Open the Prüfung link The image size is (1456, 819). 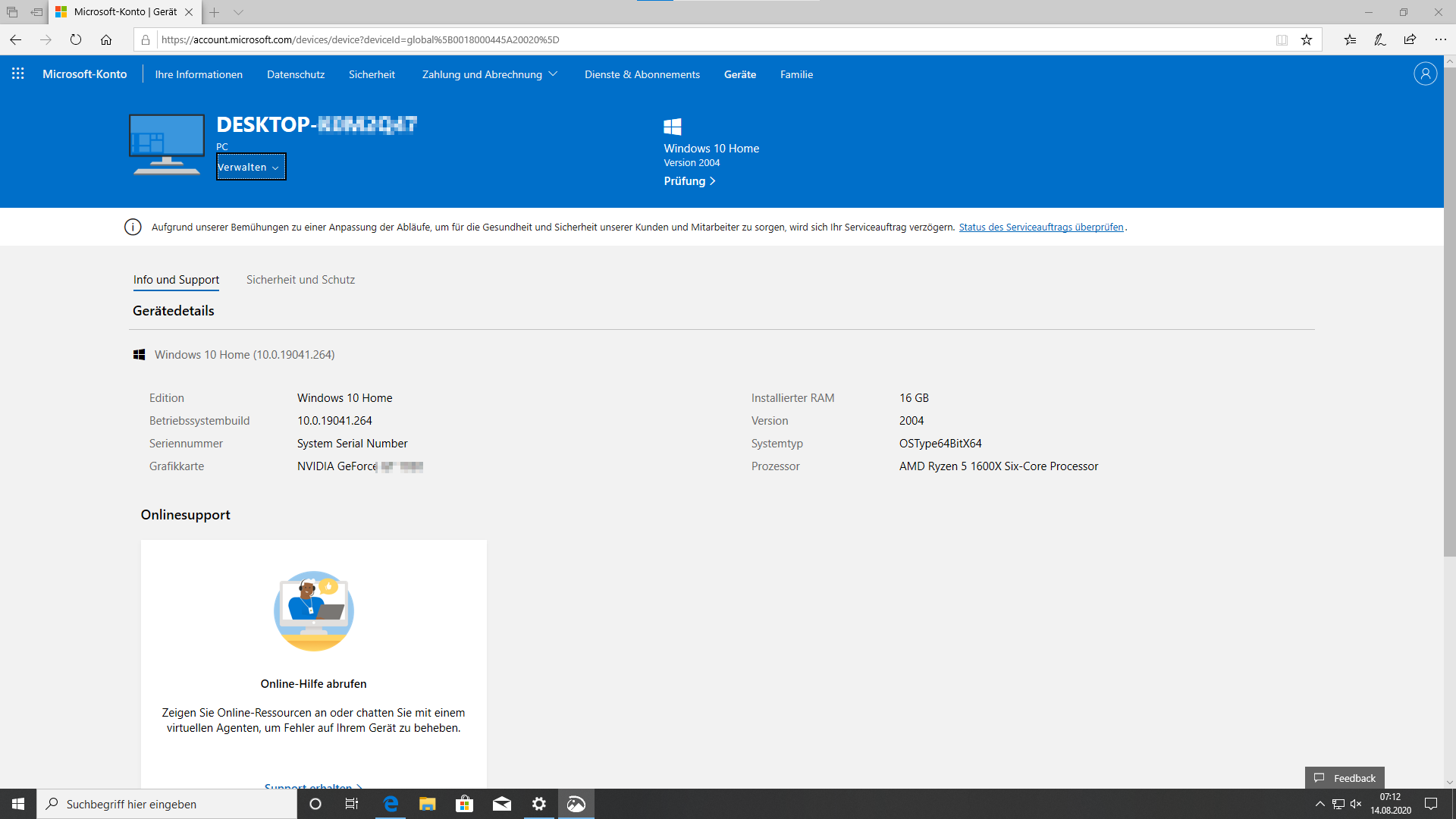[x=689, y=181]
